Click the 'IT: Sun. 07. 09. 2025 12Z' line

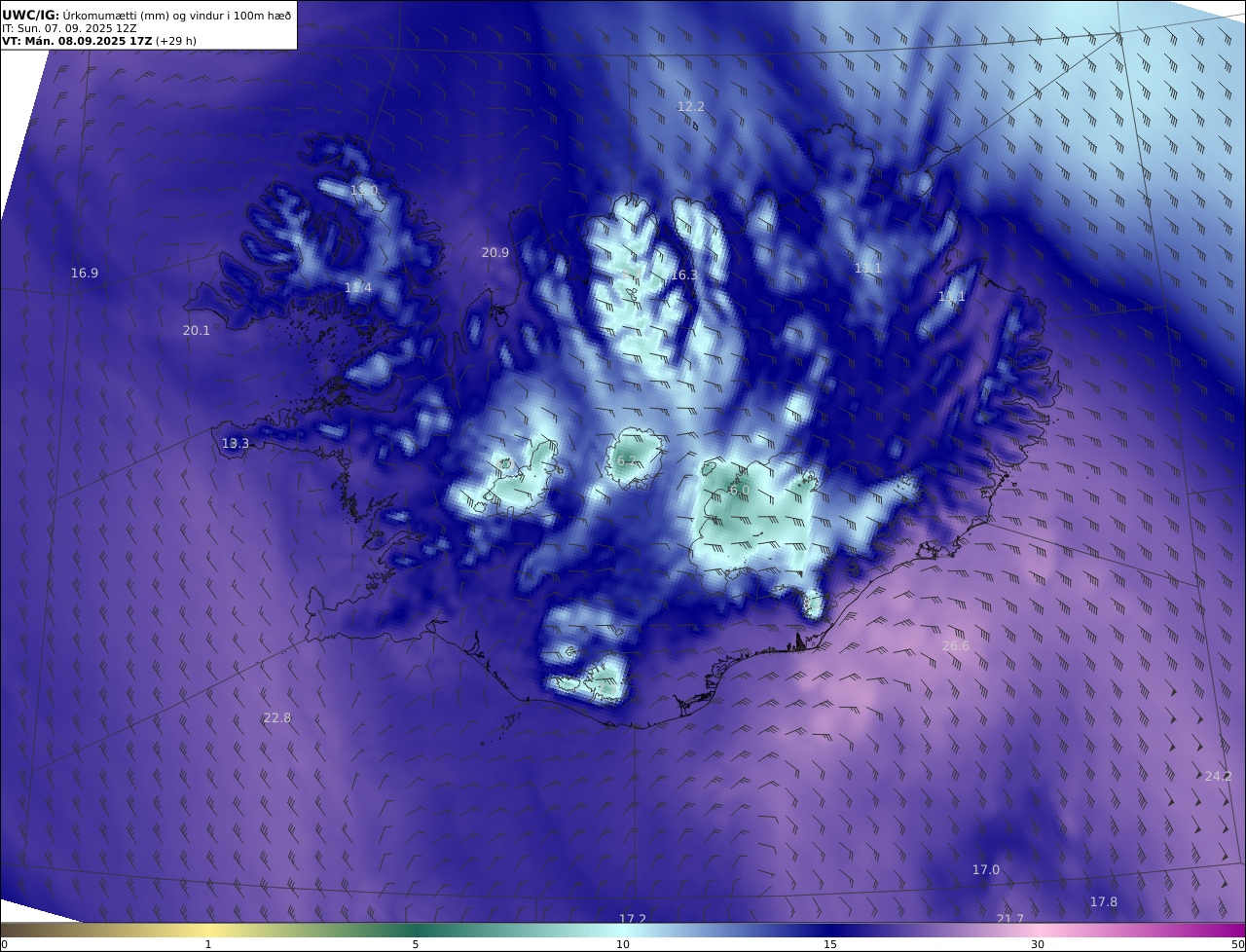(69, 28)
